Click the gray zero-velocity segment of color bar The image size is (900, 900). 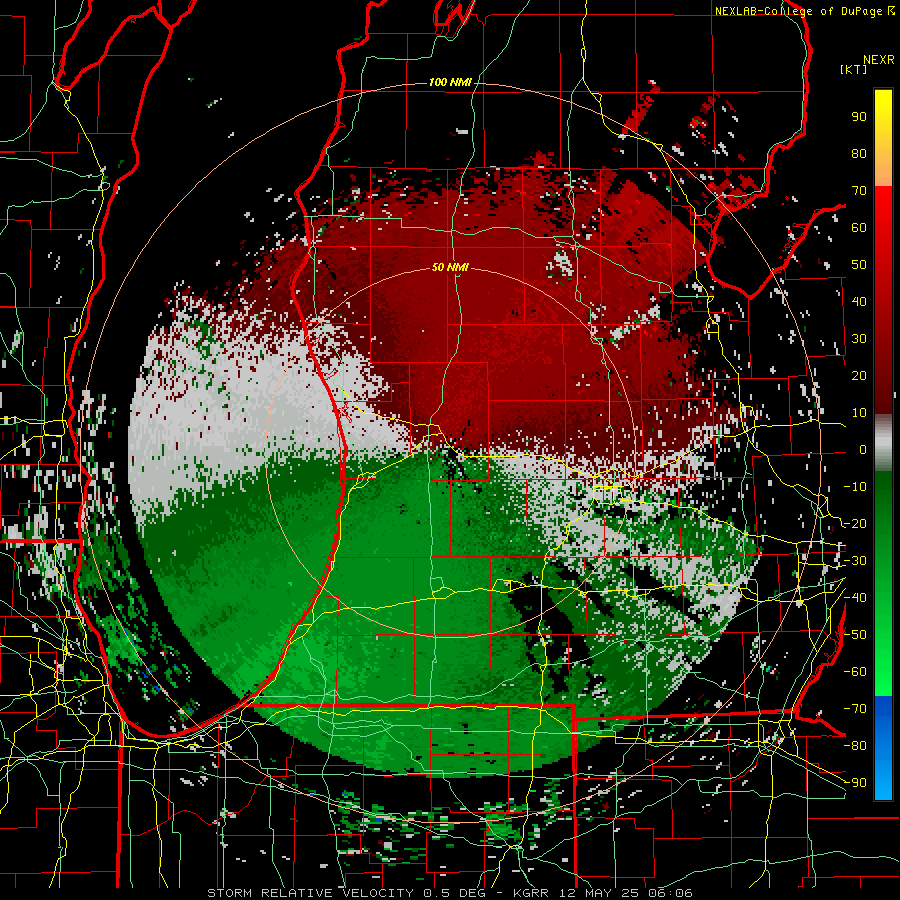click(x=883, y=443)
